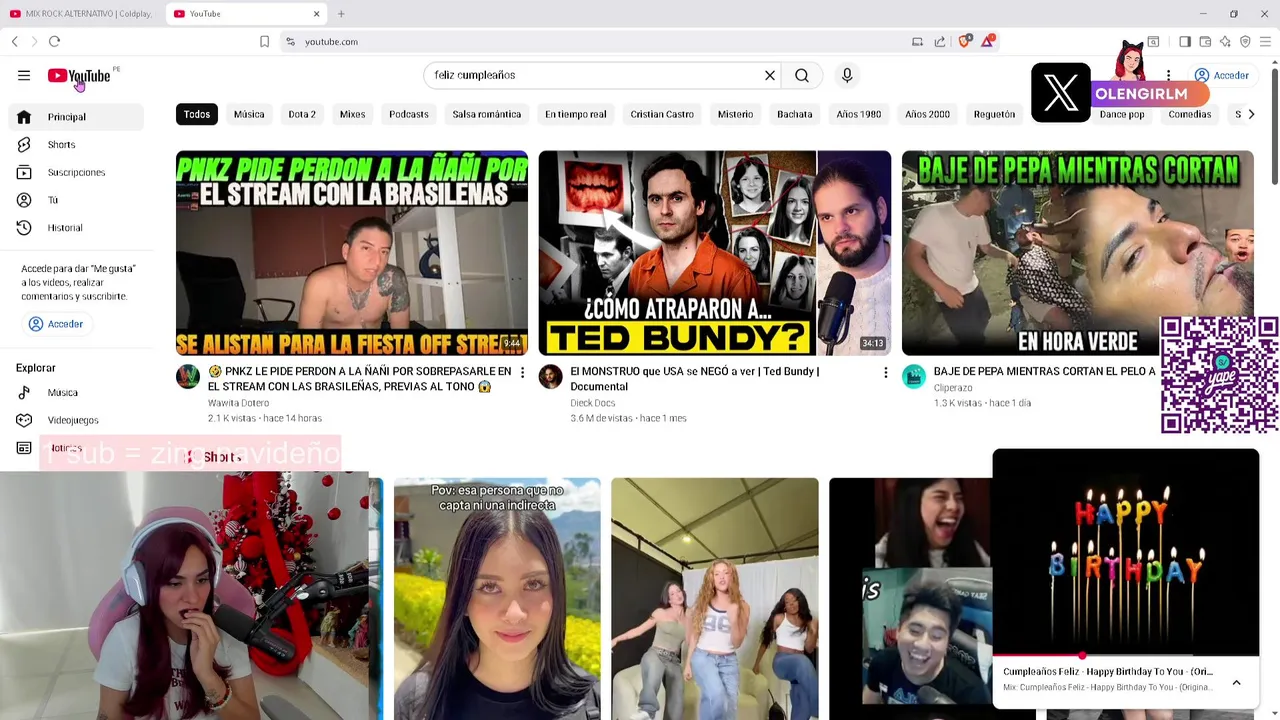The width and height of the screenshot is (1280, 720).
Task: Select the Dota 2 filter chip
Action: [x=302, y=114]
